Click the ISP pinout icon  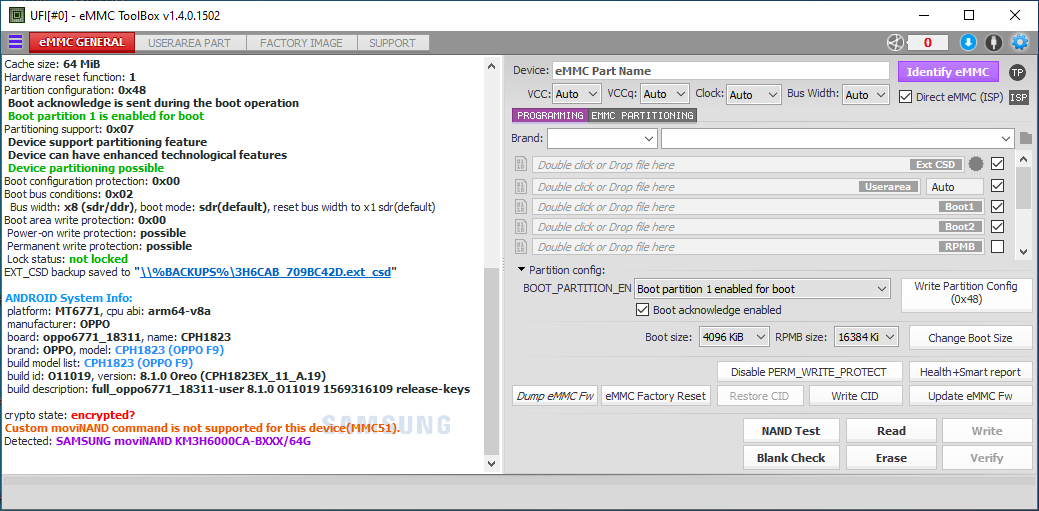pos(1018,97)
